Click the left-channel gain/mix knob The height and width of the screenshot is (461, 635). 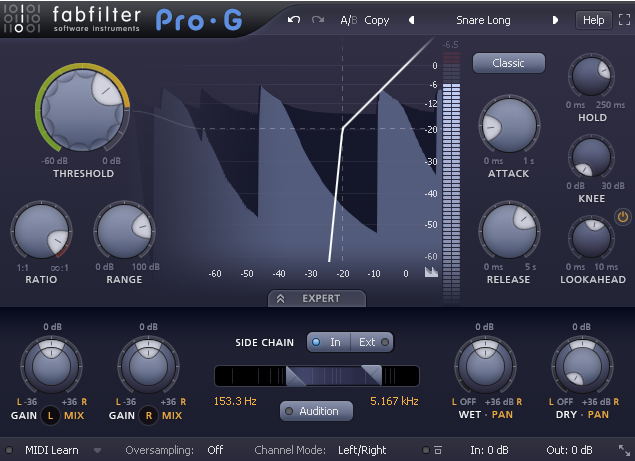(x=51, y=367)
